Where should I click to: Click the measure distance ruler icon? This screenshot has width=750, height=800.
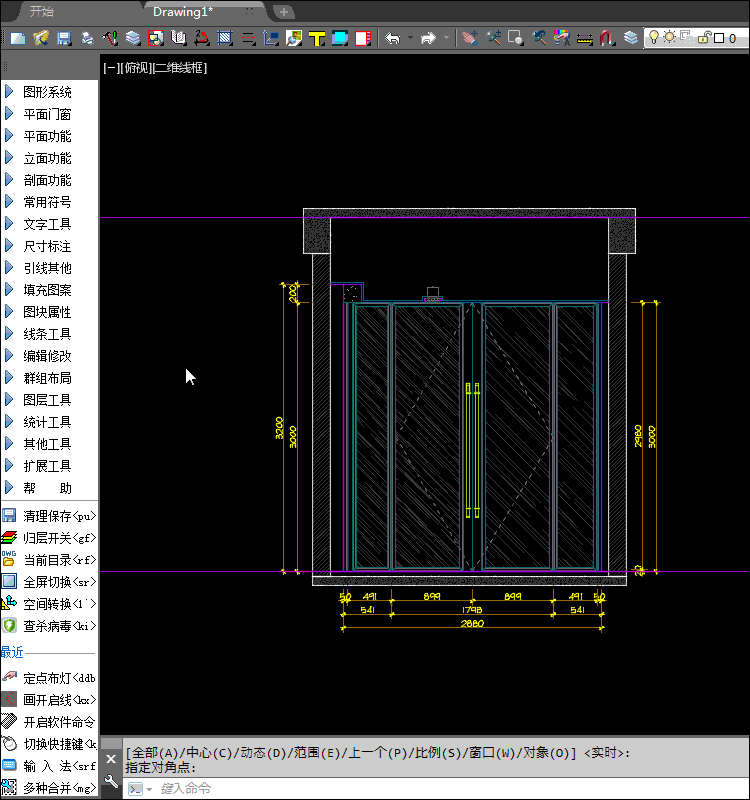pos(585,38)
